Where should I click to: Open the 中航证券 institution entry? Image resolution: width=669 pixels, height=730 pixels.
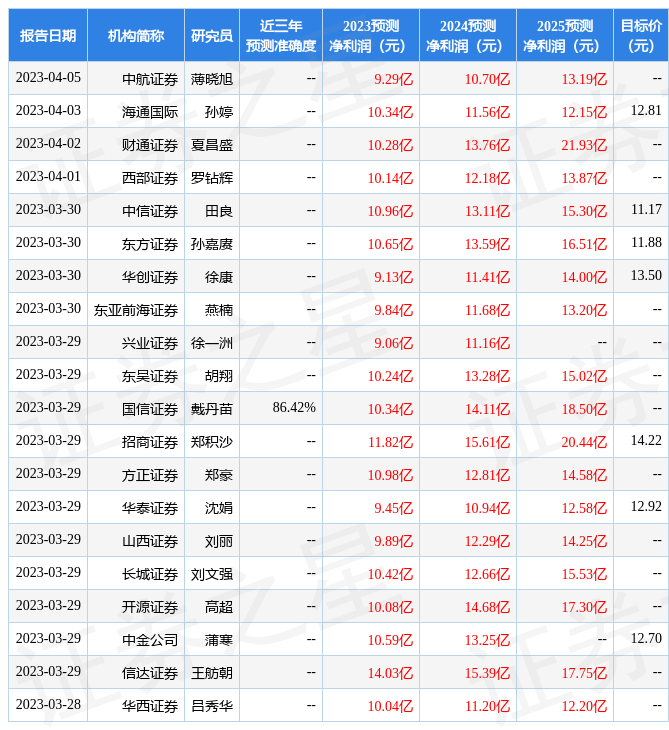tap(150, 78)
